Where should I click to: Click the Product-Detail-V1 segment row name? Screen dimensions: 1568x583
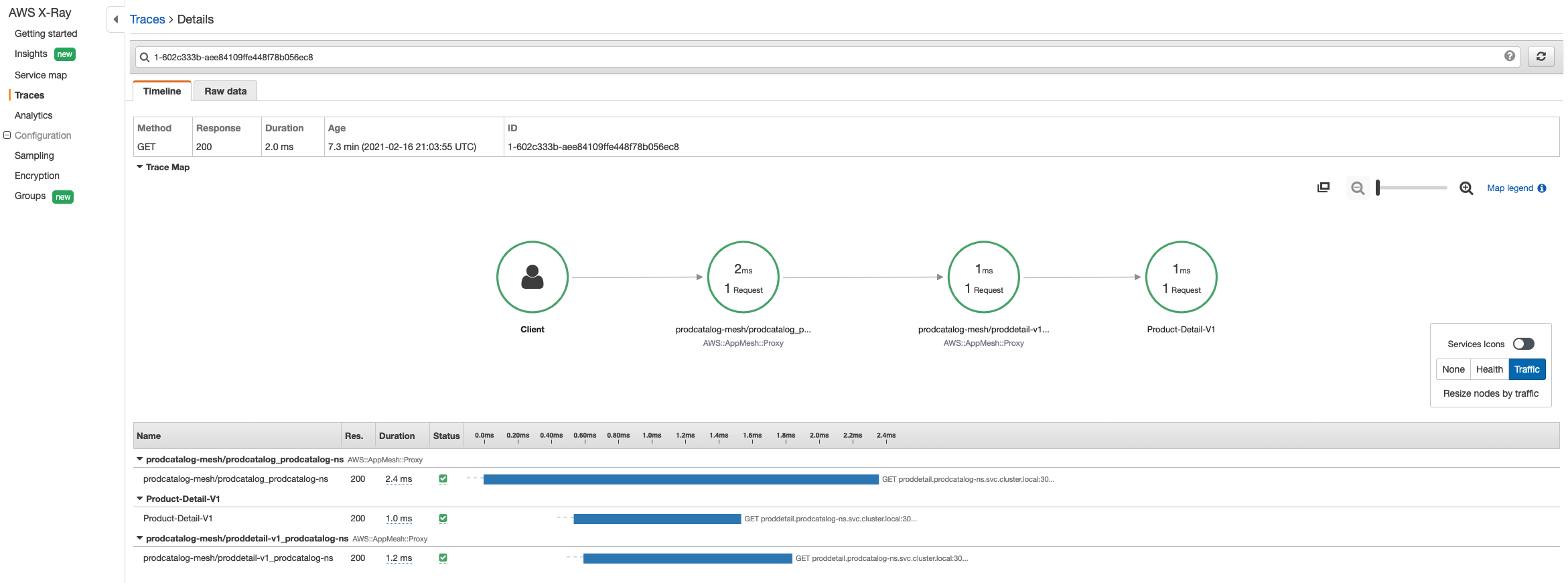point(177,519)
